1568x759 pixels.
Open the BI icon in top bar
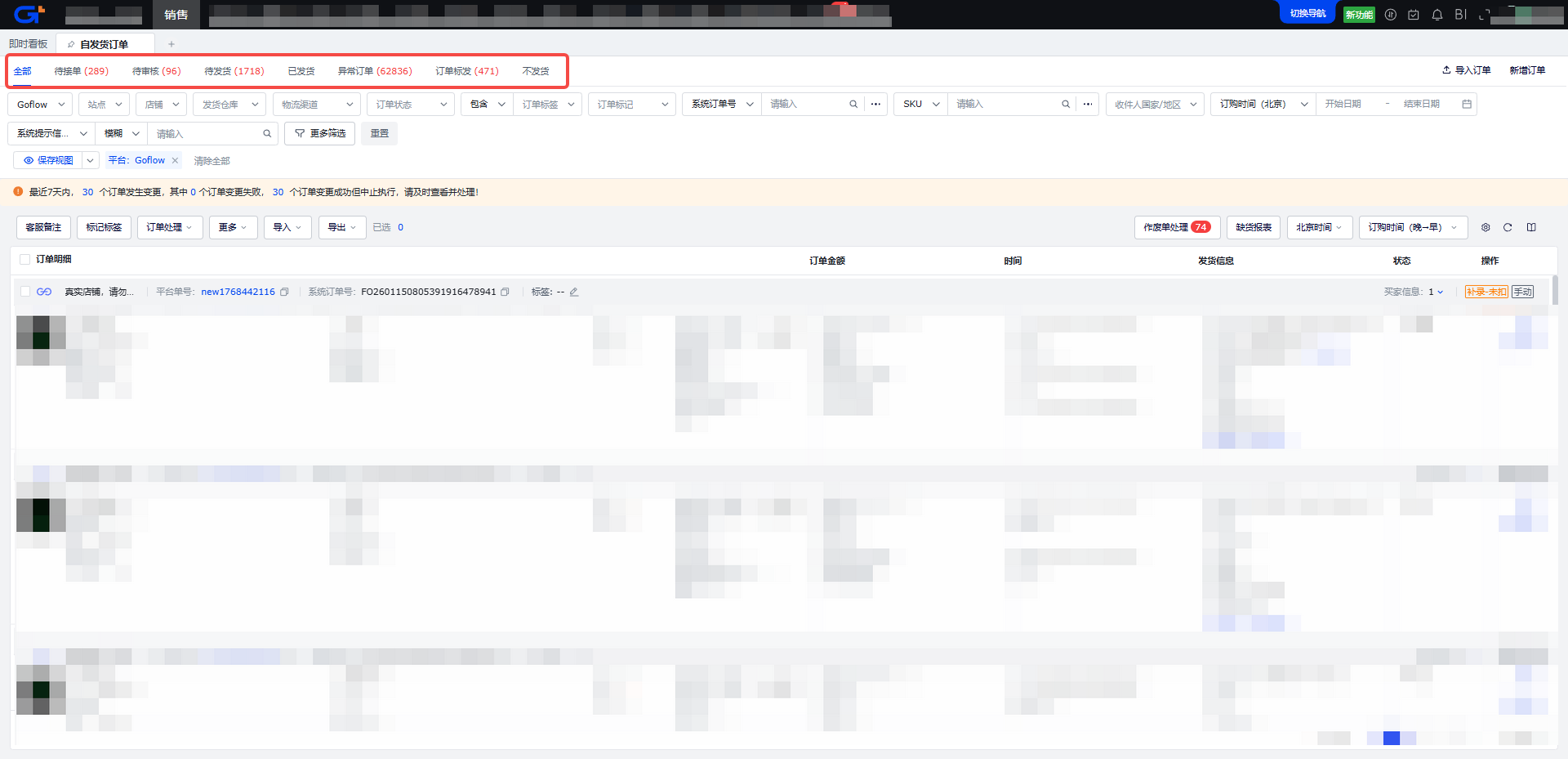[x=1461, y=15]
